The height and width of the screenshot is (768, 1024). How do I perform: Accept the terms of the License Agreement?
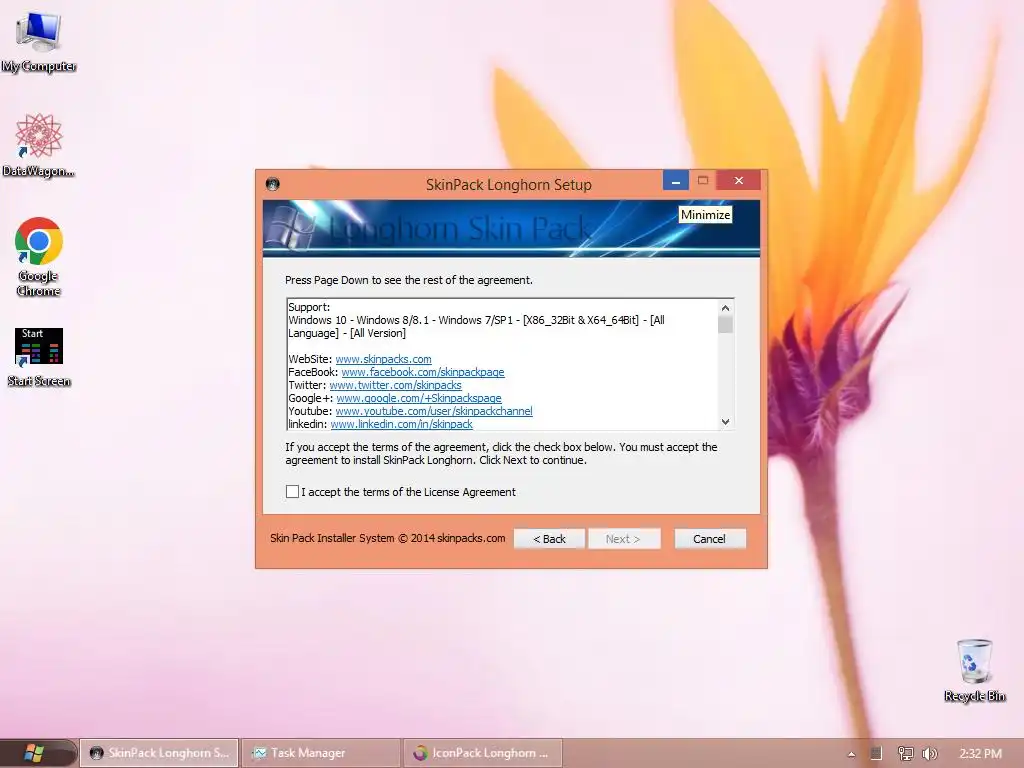292,492
